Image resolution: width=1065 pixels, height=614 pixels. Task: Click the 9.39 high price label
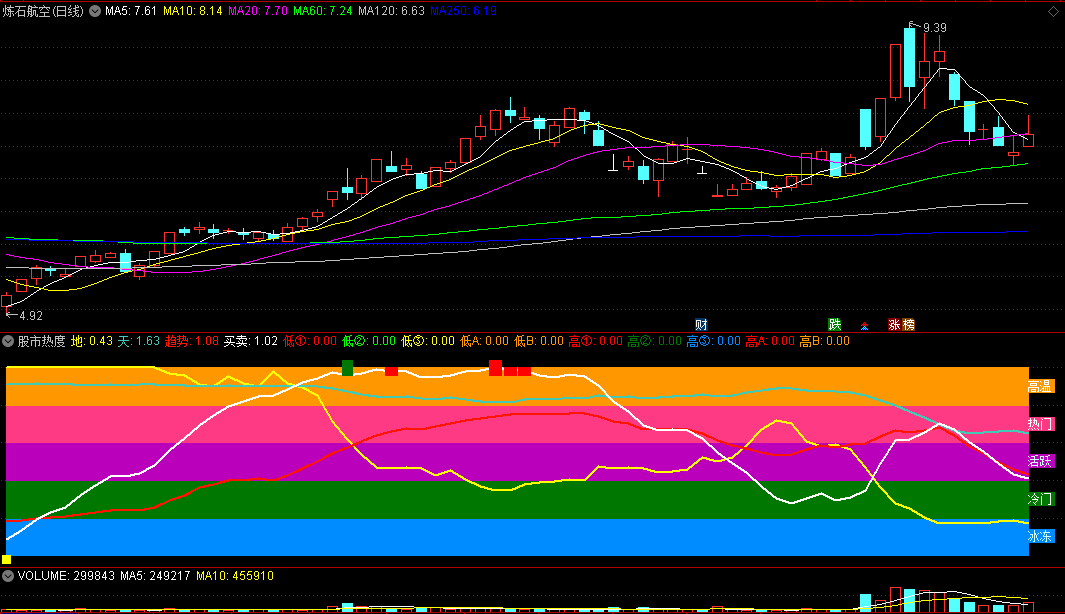click(x=934, y=27)
